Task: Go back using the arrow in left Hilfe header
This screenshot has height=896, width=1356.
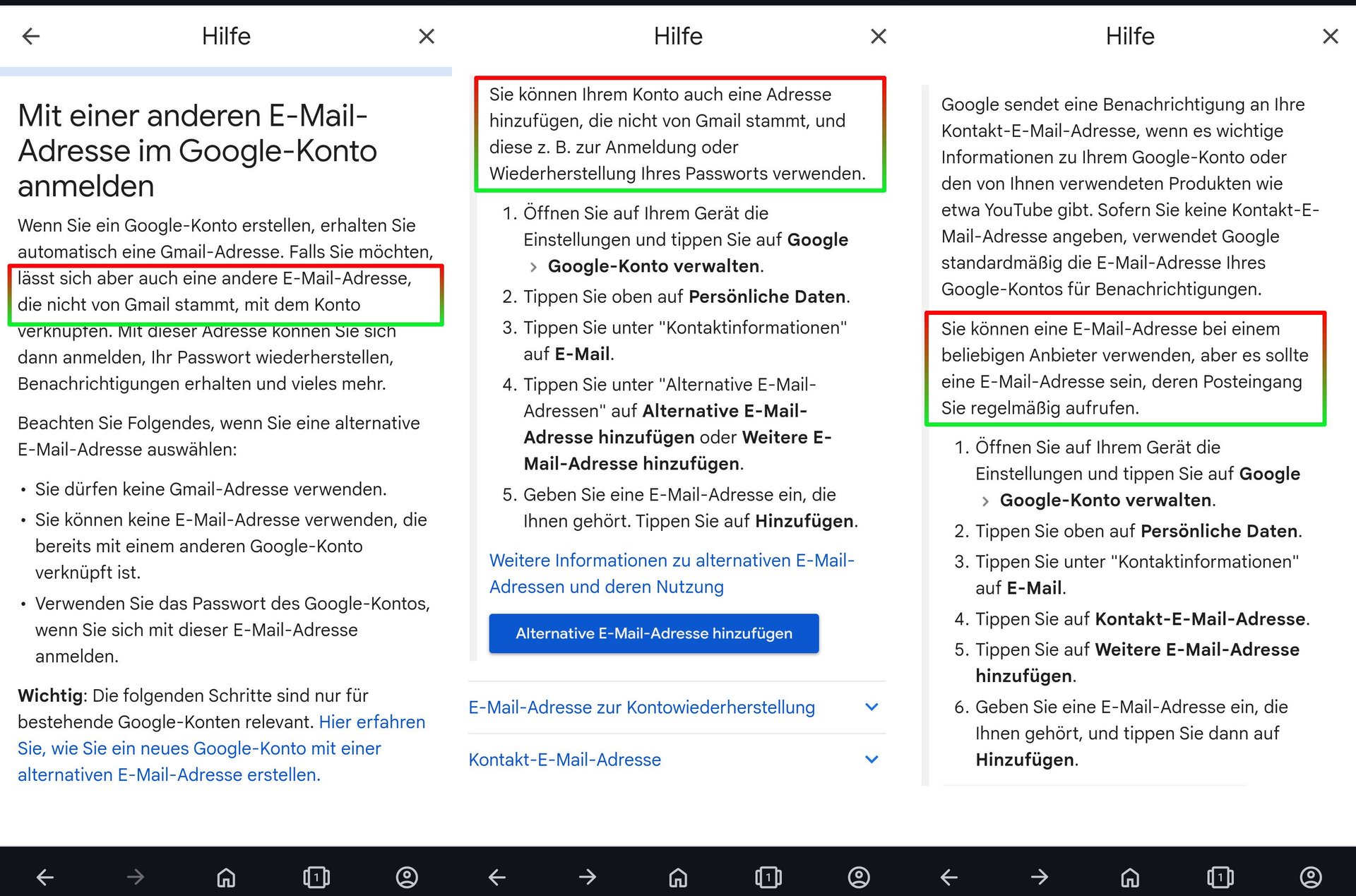Action: click(31, 36)
